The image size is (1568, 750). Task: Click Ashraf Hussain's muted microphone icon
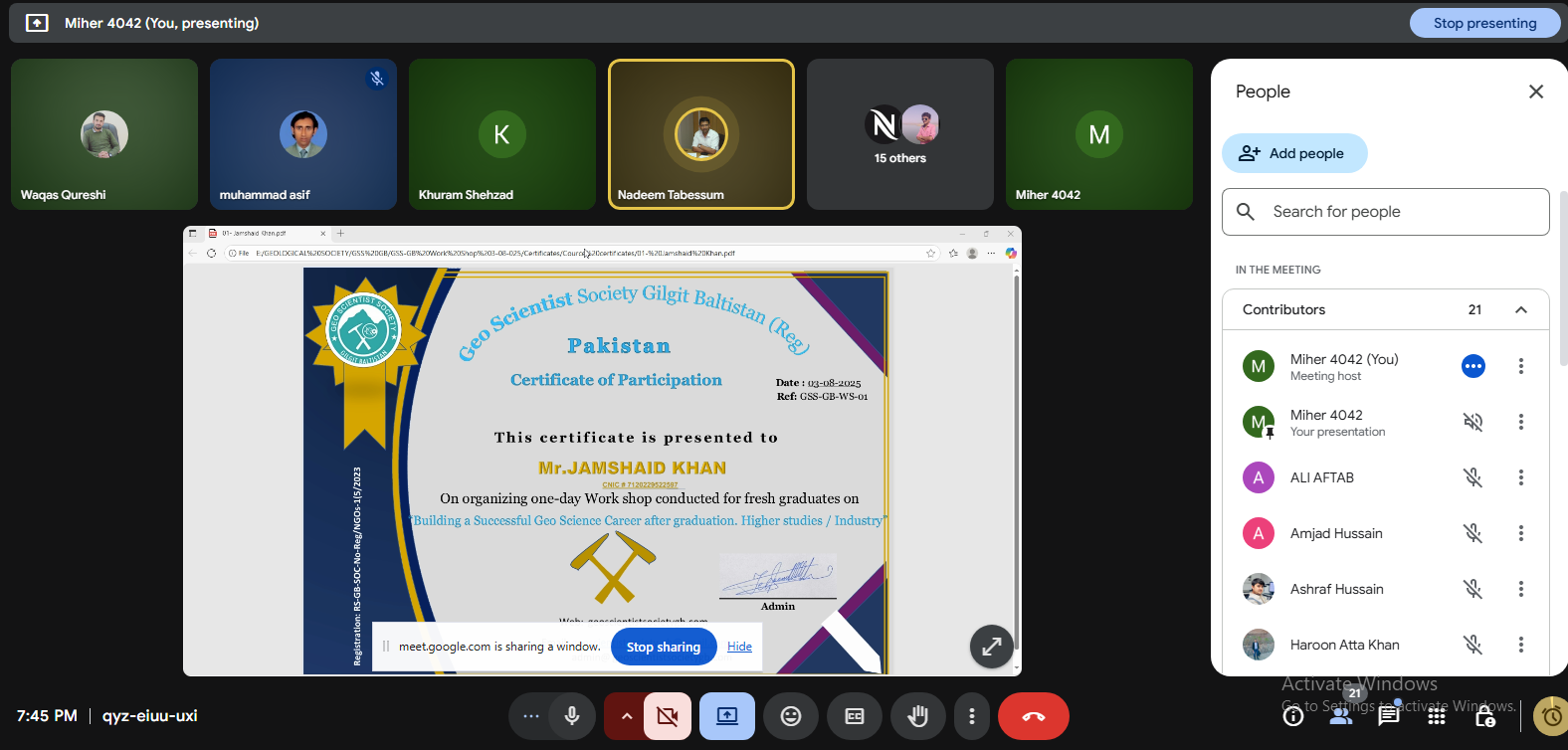coord(1473,589)
